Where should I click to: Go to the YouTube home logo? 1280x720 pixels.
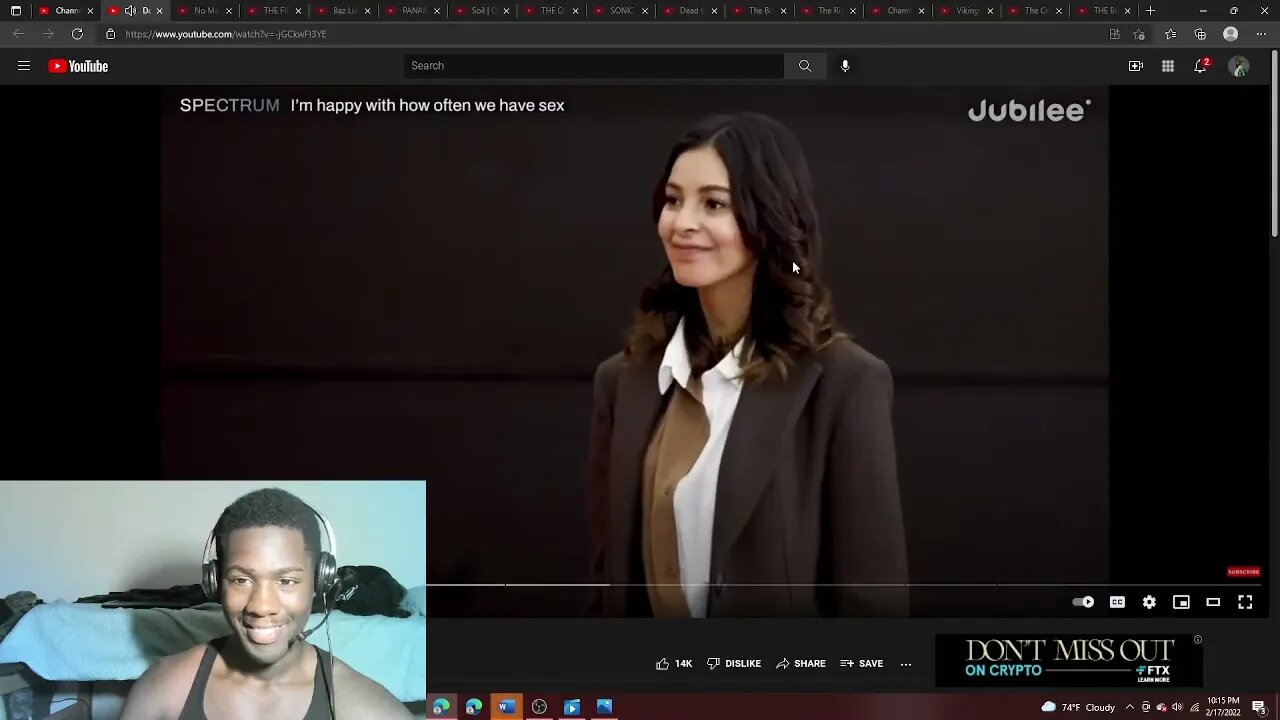pos(78,66)
